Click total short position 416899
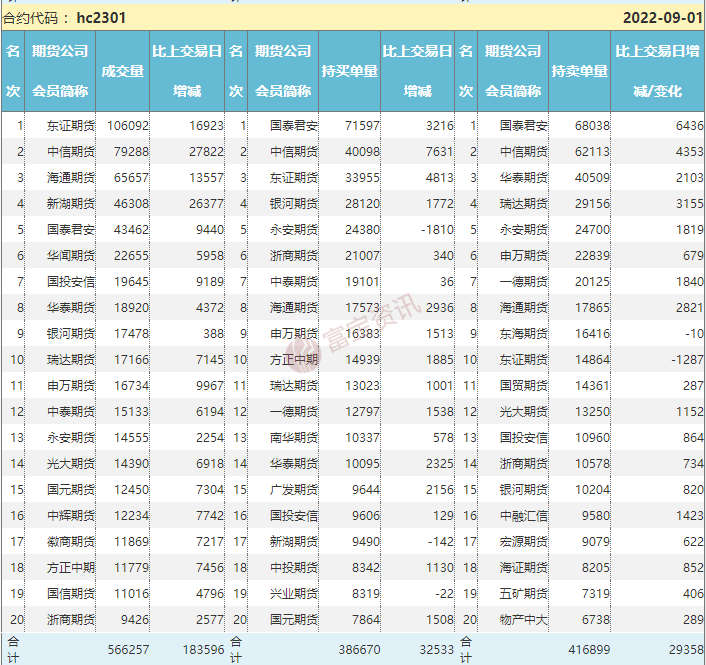Screen dimensions: 706x665 pyautogui.click(x=589, y=650)
